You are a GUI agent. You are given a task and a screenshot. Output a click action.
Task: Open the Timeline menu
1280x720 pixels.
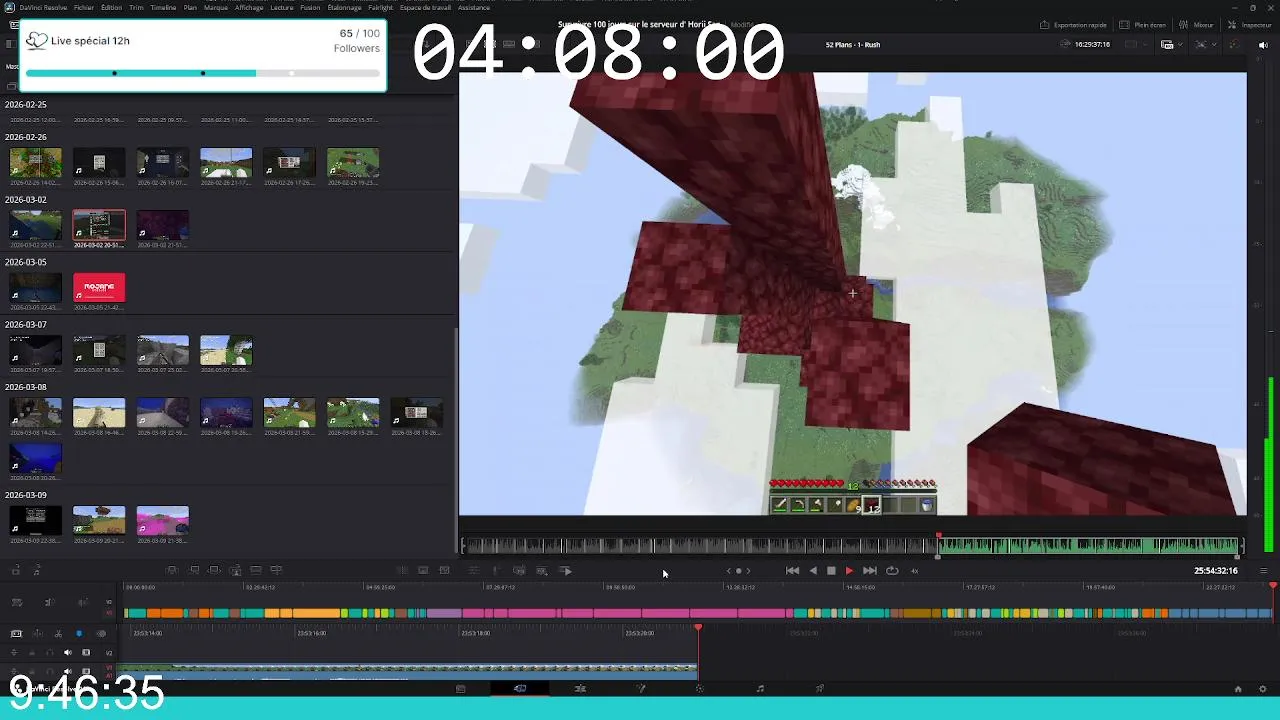point(163,7)
